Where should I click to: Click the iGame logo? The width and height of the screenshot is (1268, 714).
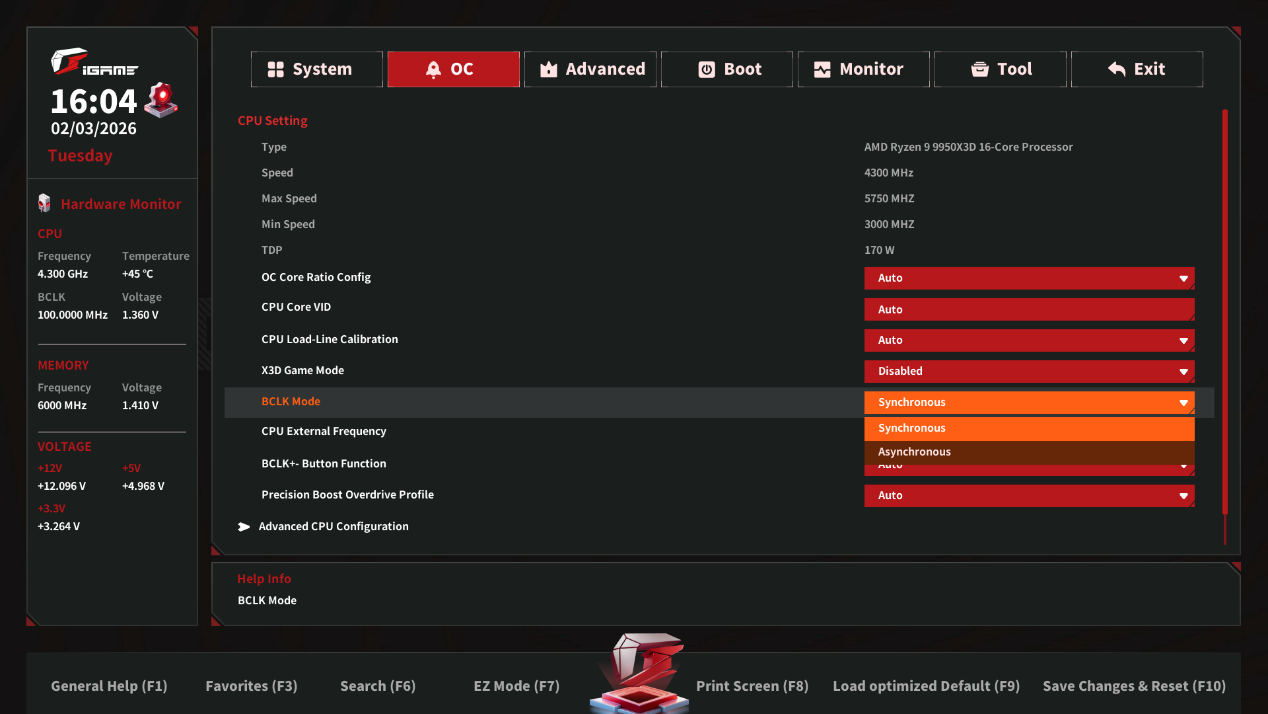tap(95, 63)
